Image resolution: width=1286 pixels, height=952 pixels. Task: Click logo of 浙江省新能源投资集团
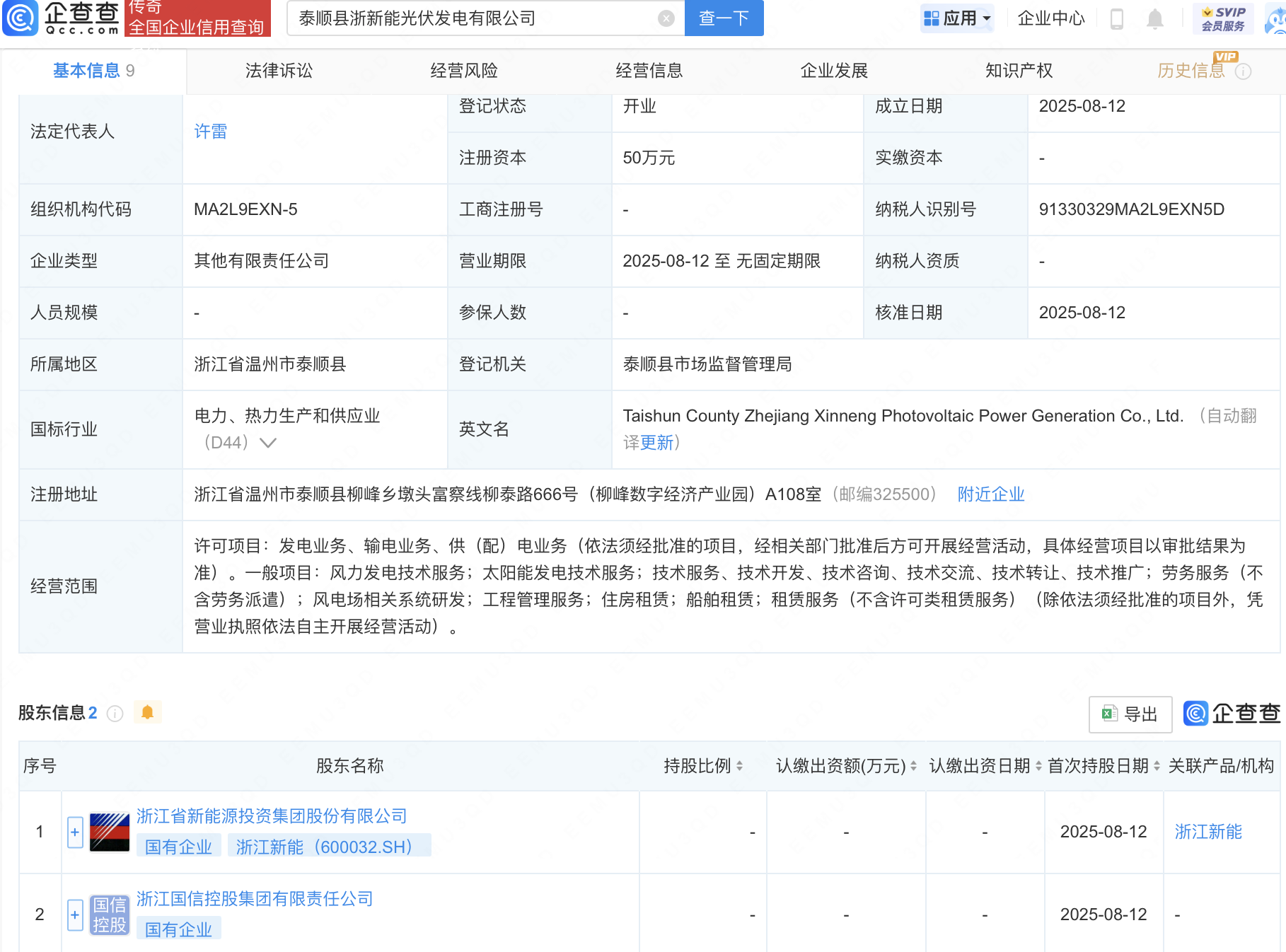tap(110, 832)
